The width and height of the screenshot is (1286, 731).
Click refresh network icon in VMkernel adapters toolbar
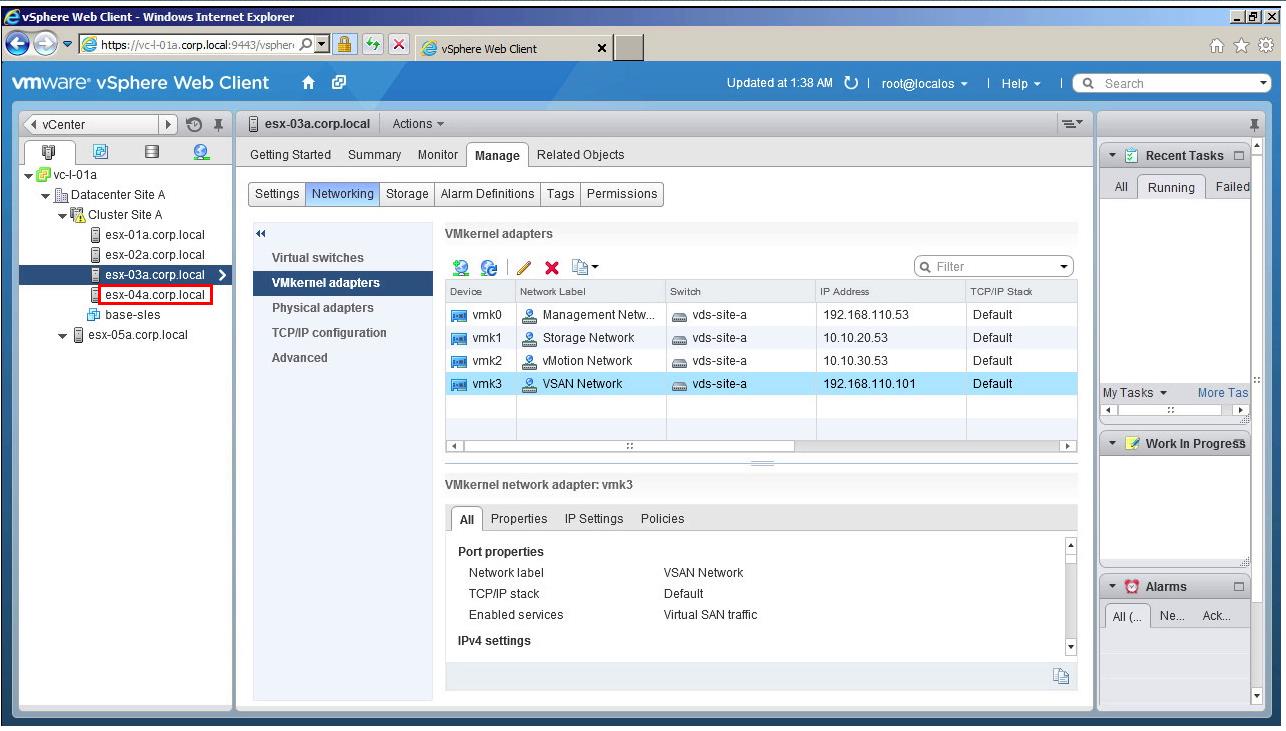pos(489,267)
